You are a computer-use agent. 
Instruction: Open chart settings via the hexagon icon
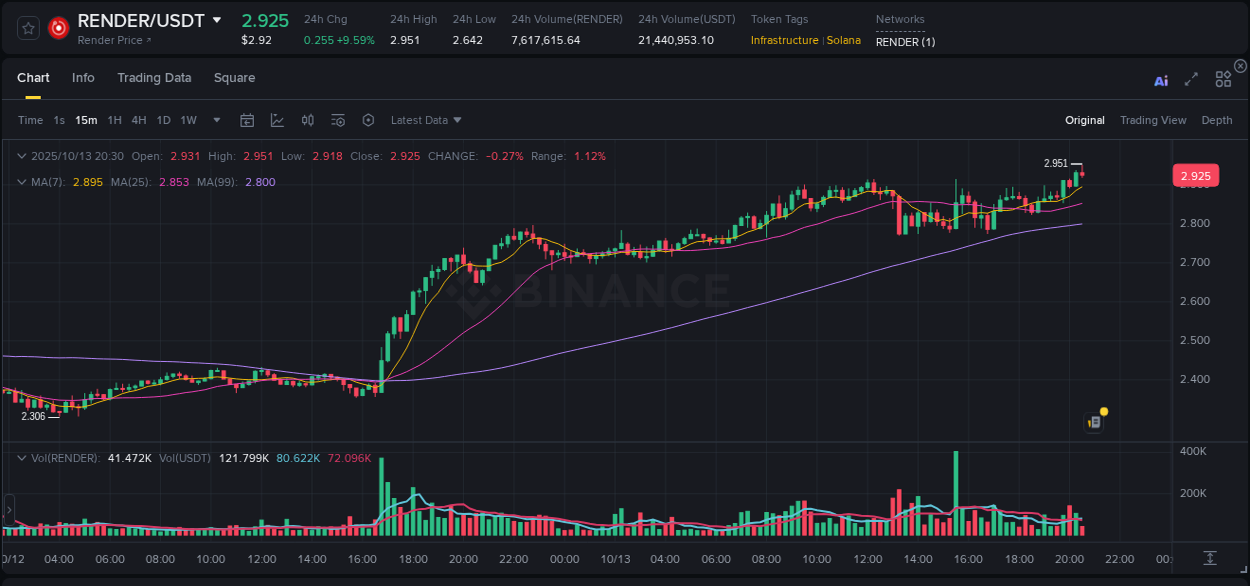pos(368,120)
